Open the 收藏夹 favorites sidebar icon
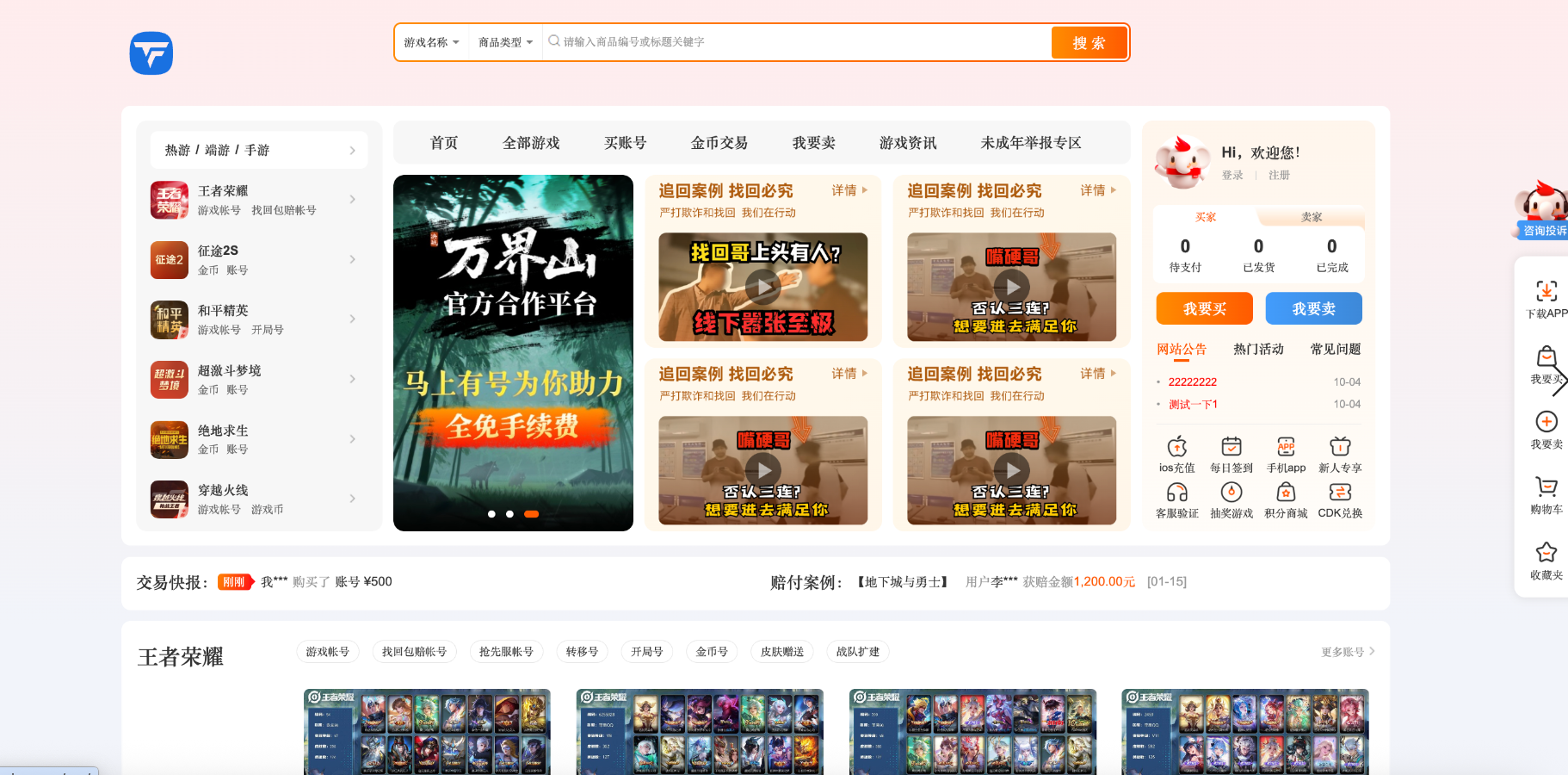 click(1547, 556)
